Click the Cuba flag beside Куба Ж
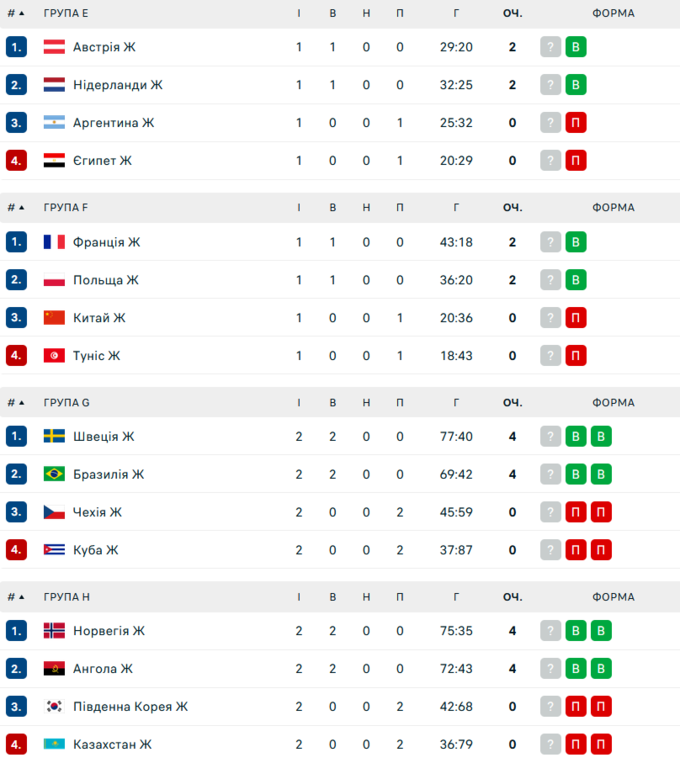This screenshot has height=763, width=680. (x=54, y=550)
